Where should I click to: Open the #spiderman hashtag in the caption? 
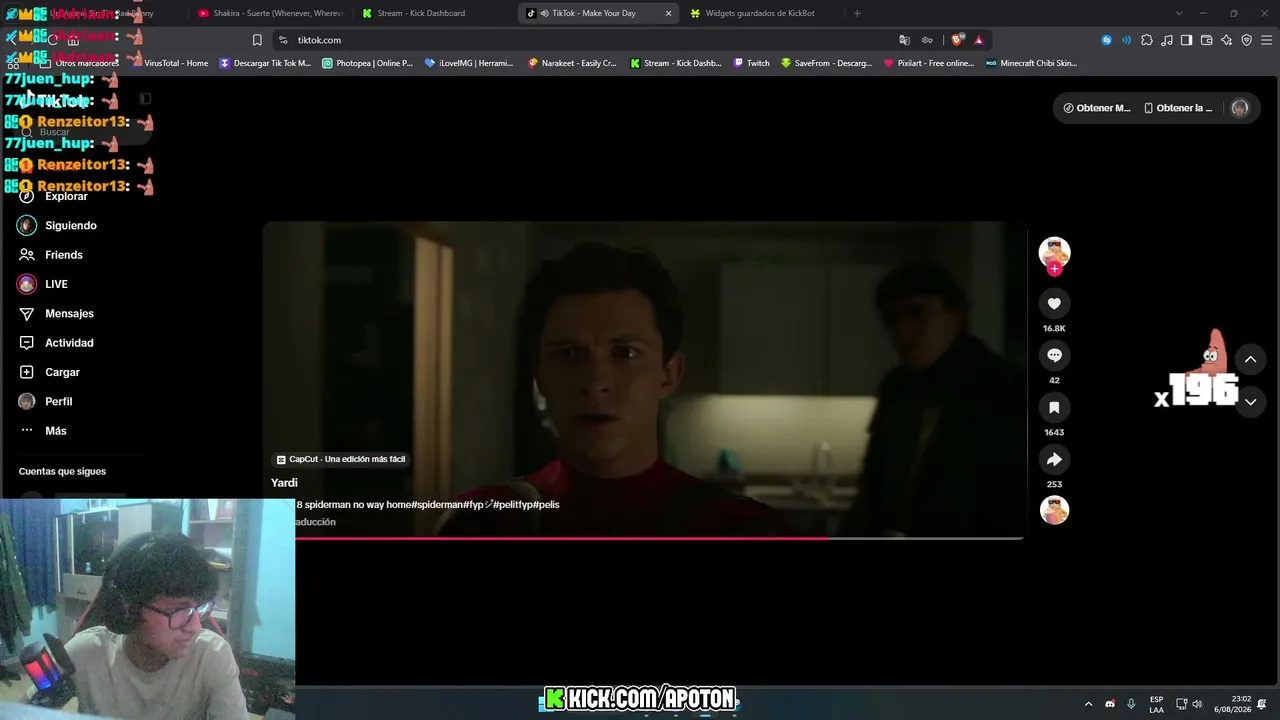click(437, 505)
